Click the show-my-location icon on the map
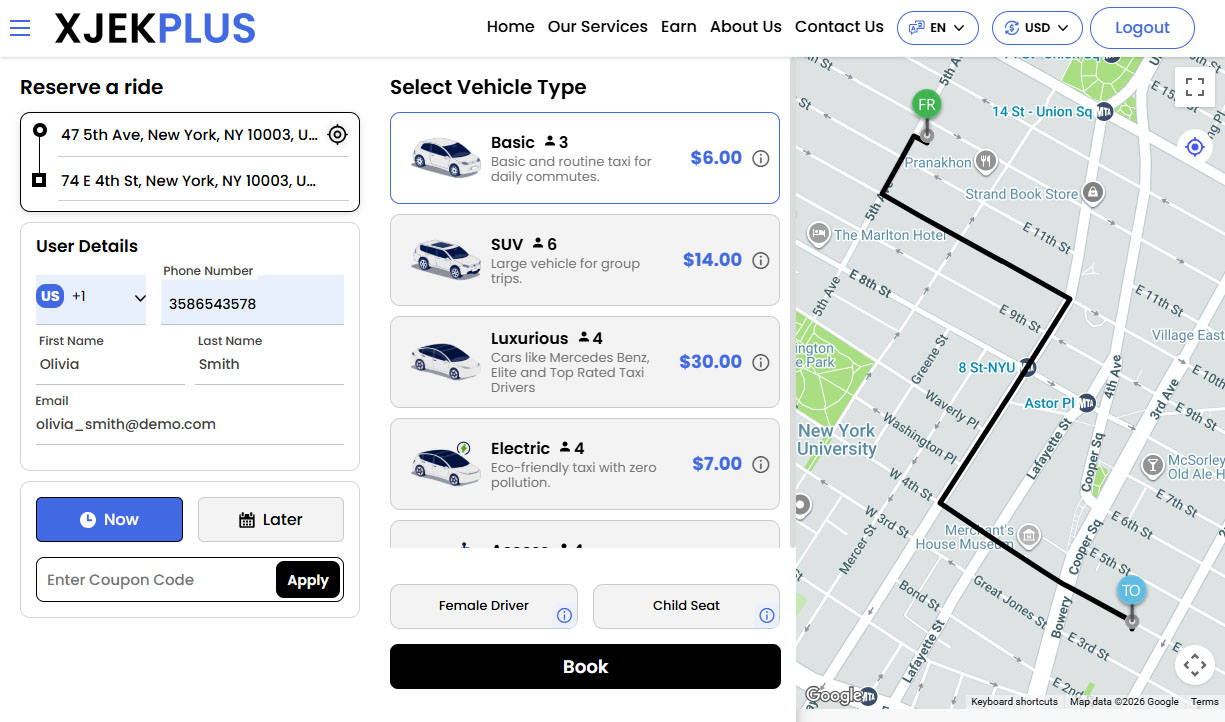Viewport: 1225px width, 722px height. point(1194,147)
